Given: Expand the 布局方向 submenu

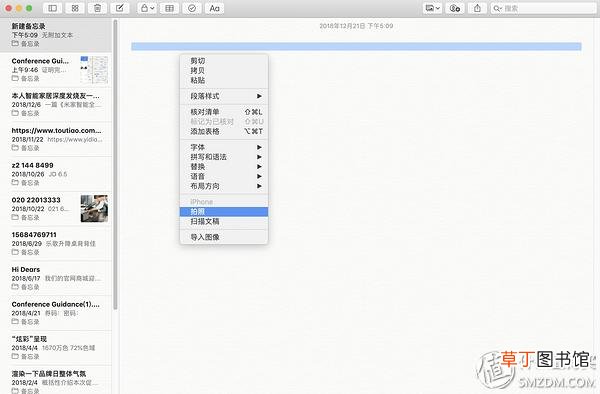Looking at the screenshot, I should coord(224,186).
